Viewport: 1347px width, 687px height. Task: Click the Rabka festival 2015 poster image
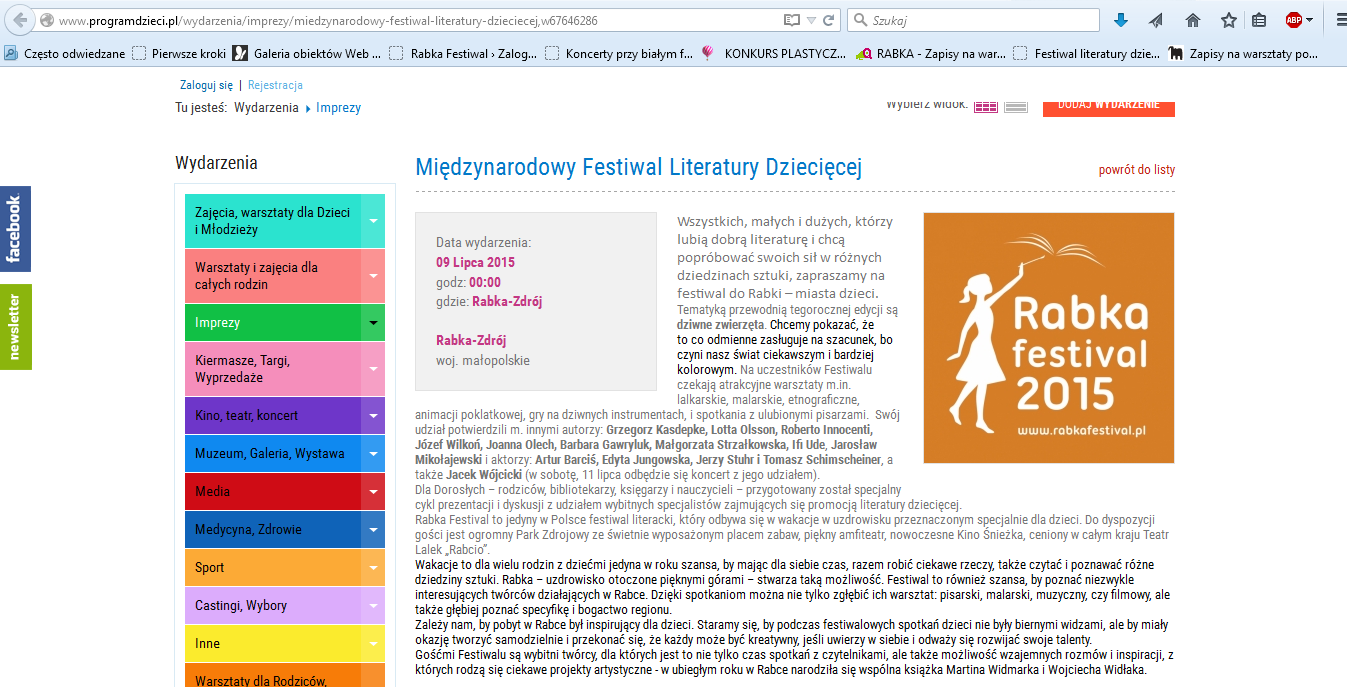tap(1049, 338)
